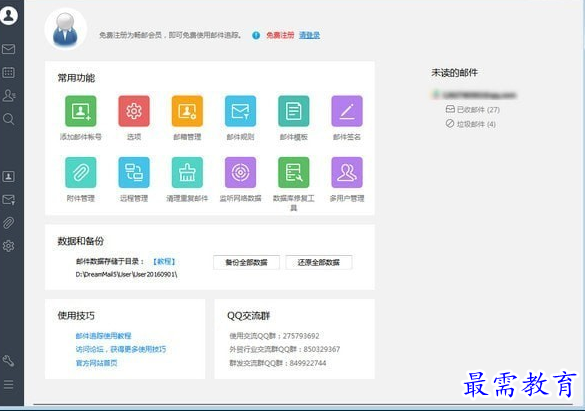Open the calendar icon in sidebar

pos(8,72)
